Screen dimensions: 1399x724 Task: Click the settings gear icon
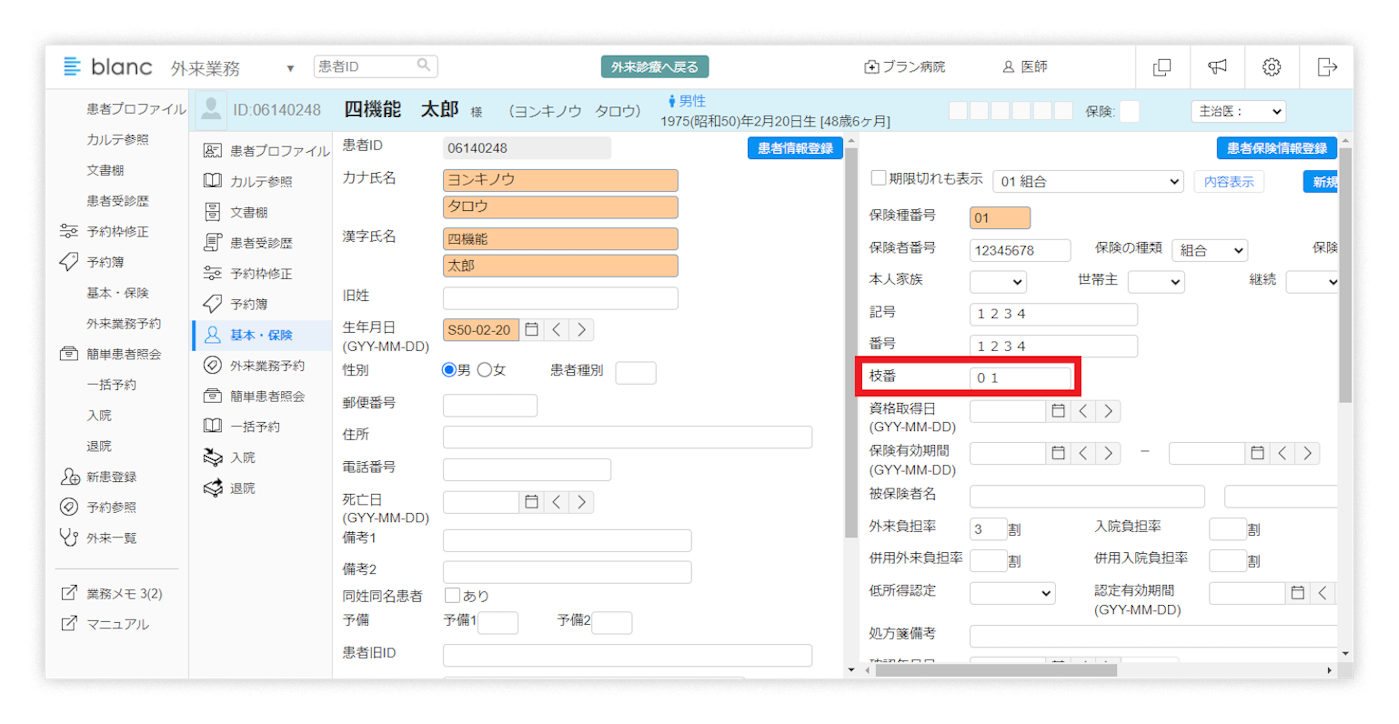tap(1271, 67)
